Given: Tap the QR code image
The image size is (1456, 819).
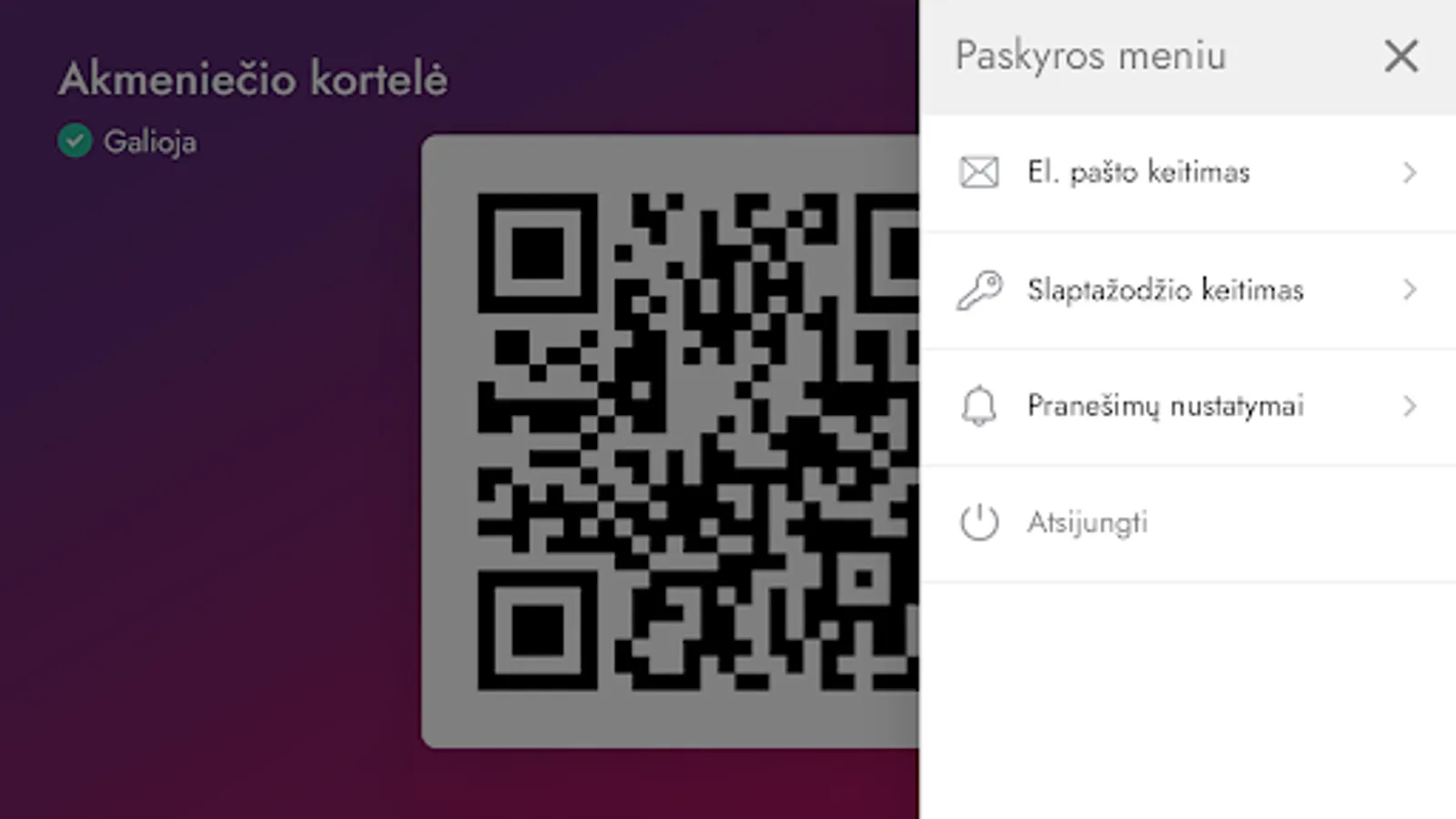Looking at the screenshot, I should [x=698, y=440].
